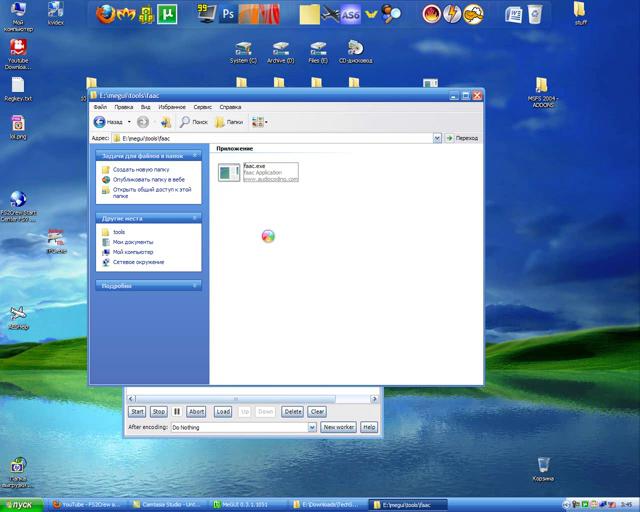
Task: Click the Explorer Up folder toolbar icon
Action: pos(166,122)
